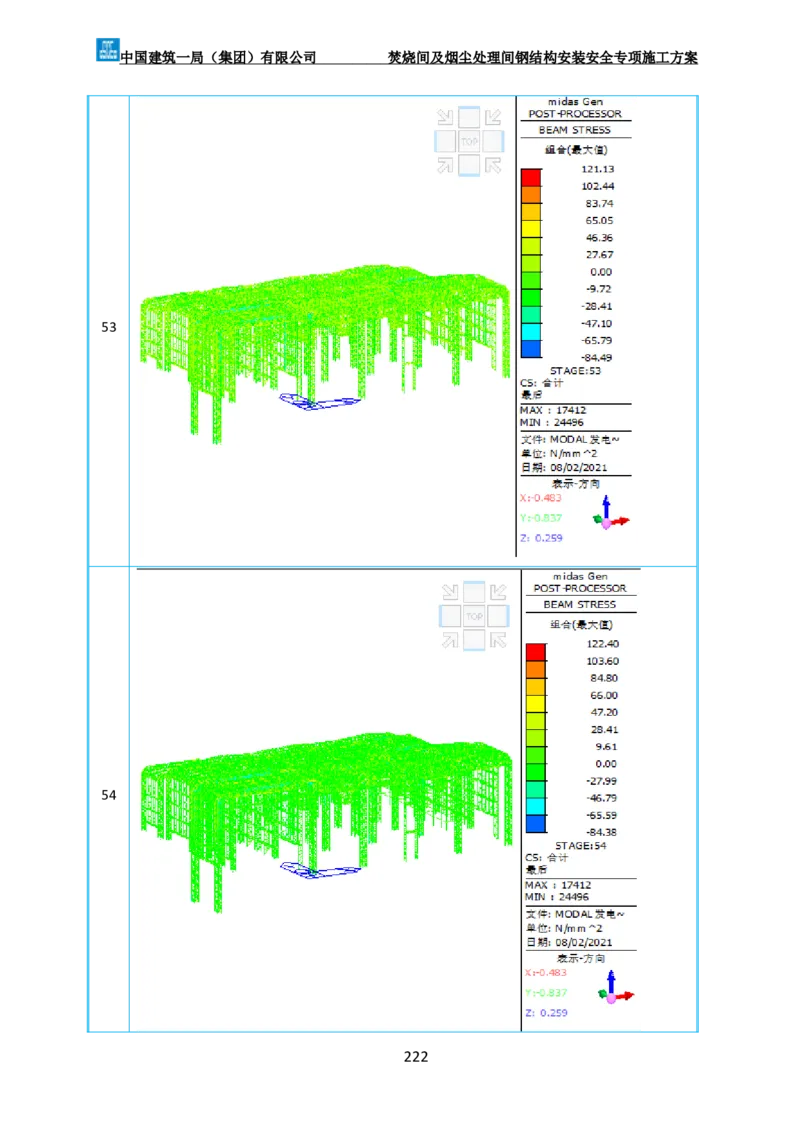Viewport: 800px width, 1132px height.
Task: Select left face square in upper view navigator
Action: (446, 141)
